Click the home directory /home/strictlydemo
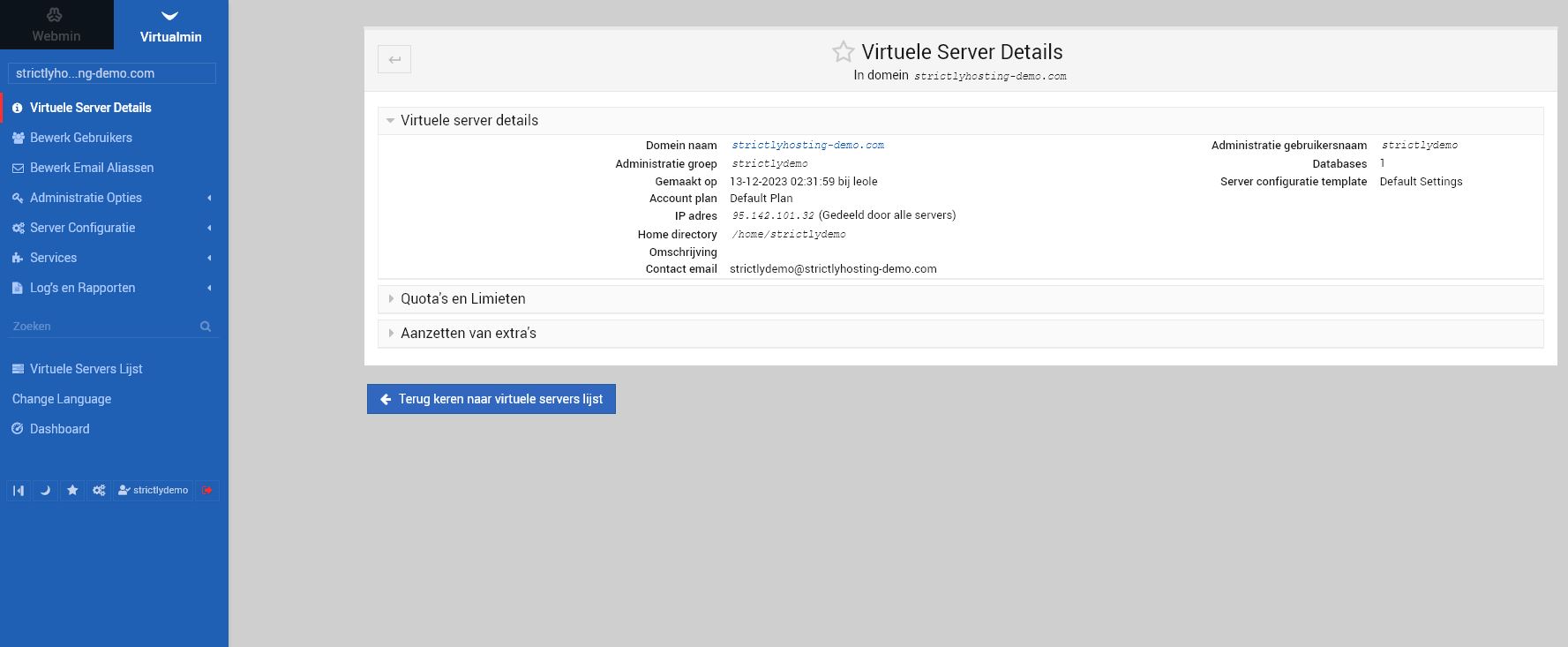This screenshot has height=647, width=1568. pos(788,234)
